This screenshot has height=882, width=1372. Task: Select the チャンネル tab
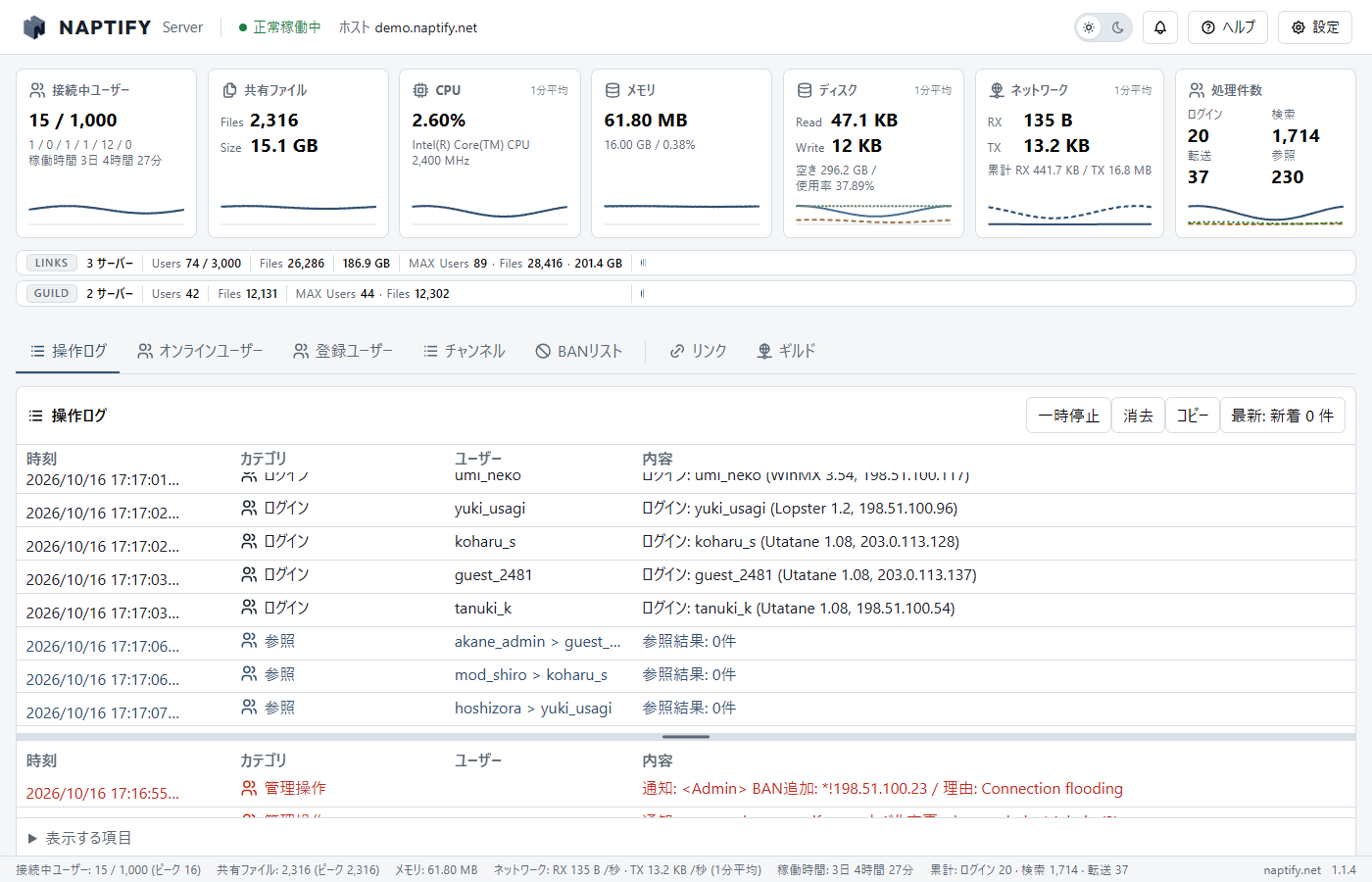[x=465, y=351]
